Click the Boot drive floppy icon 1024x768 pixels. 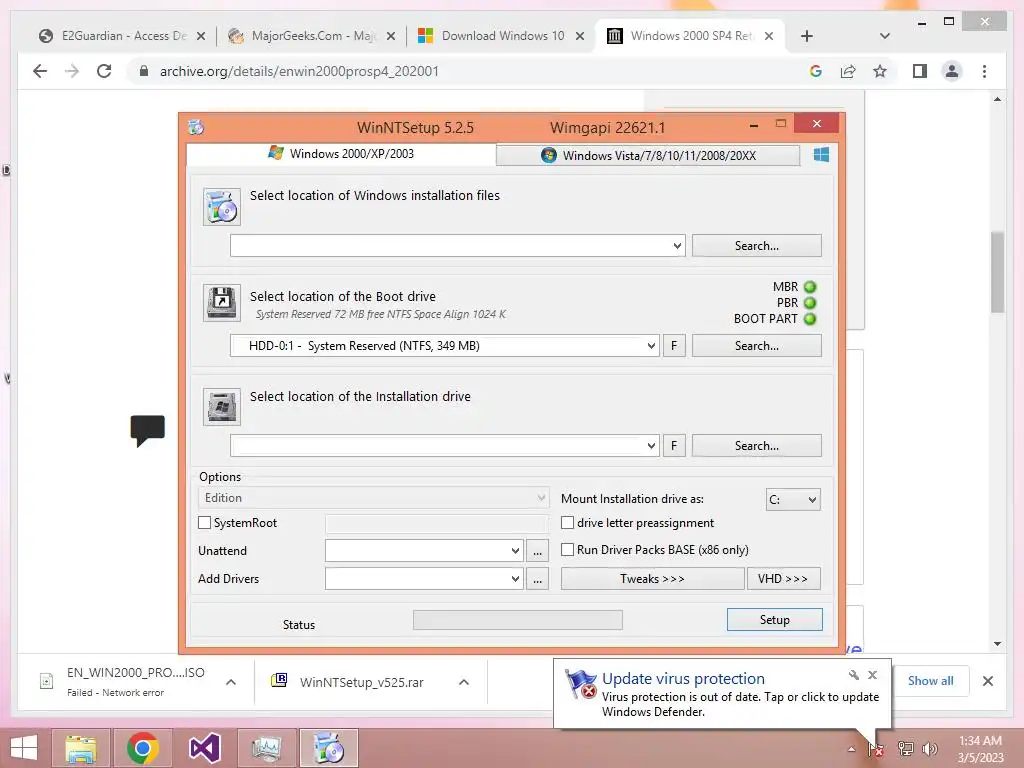click(222, 302)
